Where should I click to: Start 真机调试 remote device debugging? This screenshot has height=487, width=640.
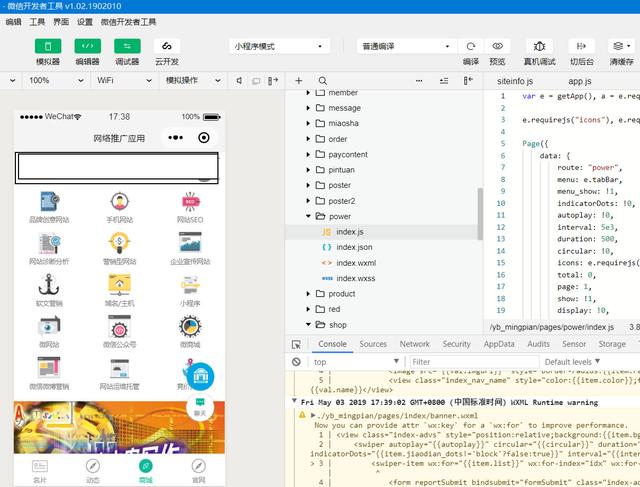[540, 46]
